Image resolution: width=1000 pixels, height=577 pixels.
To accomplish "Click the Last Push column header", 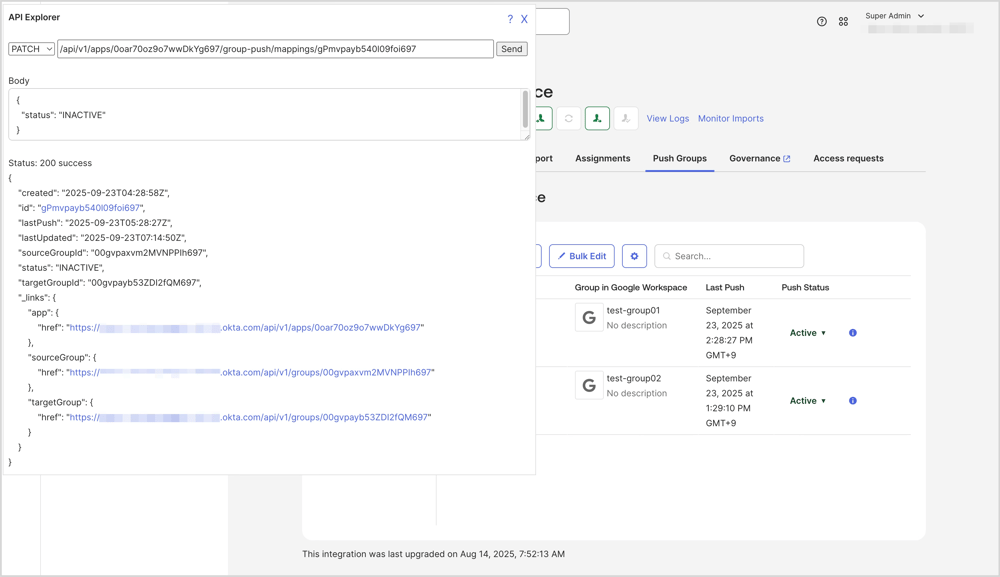I will [724, 288].
